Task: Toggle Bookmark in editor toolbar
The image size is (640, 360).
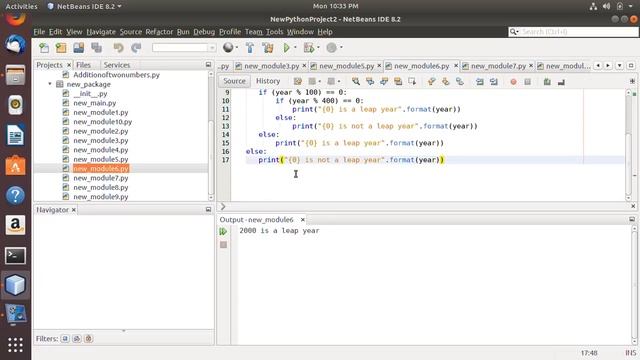Action: [460, 82]
